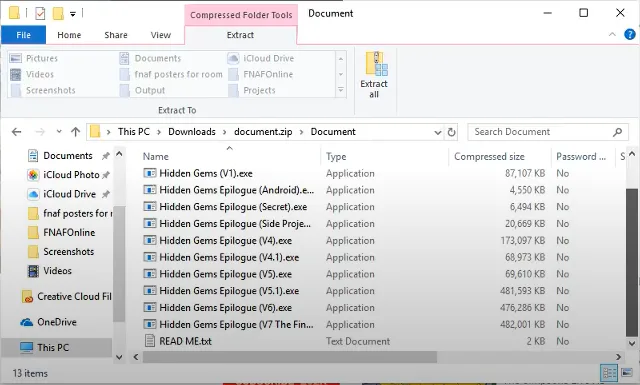640x385 pixels.
Task: Switch to the Home tab
Action: [x=69, y=35]
